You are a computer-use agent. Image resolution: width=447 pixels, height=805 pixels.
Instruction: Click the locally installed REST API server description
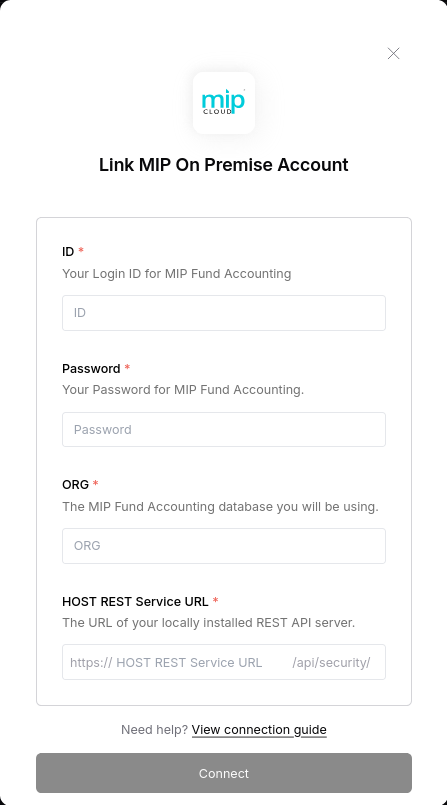tap(209, 623)
